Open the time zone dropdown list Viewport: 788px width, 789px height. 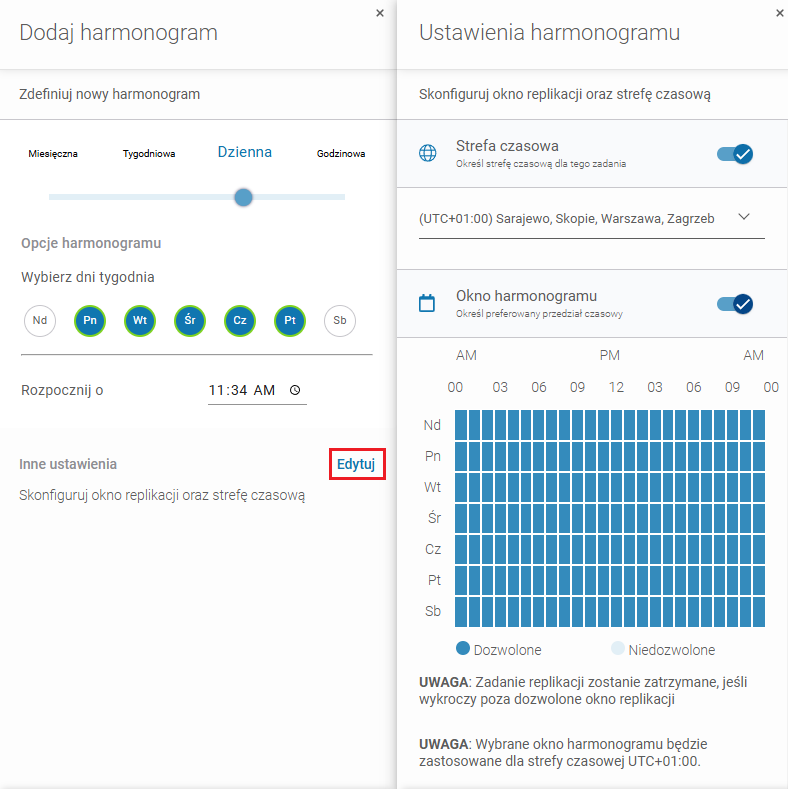(580, 218)
